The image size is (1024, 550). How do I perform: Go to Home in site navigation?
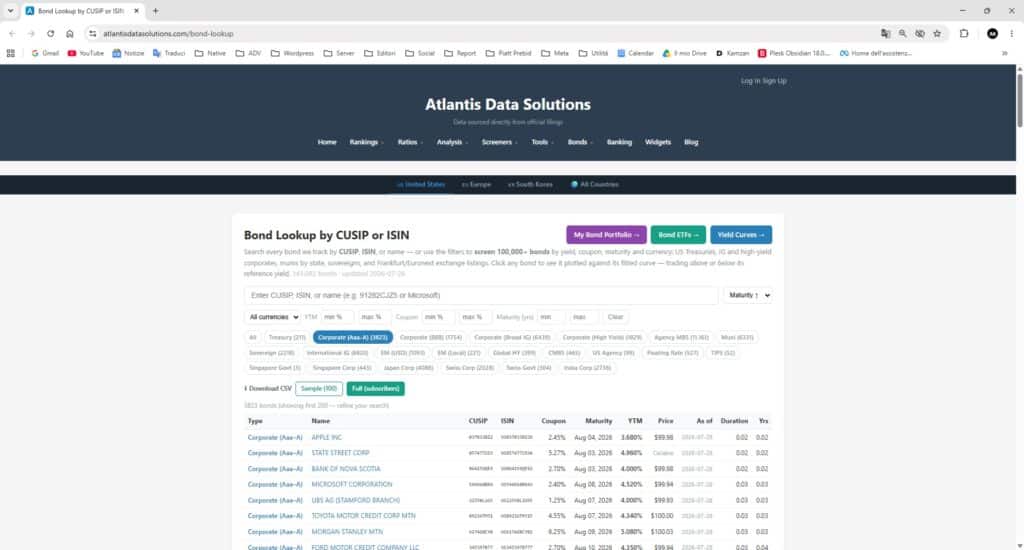(x=327, y=142)
